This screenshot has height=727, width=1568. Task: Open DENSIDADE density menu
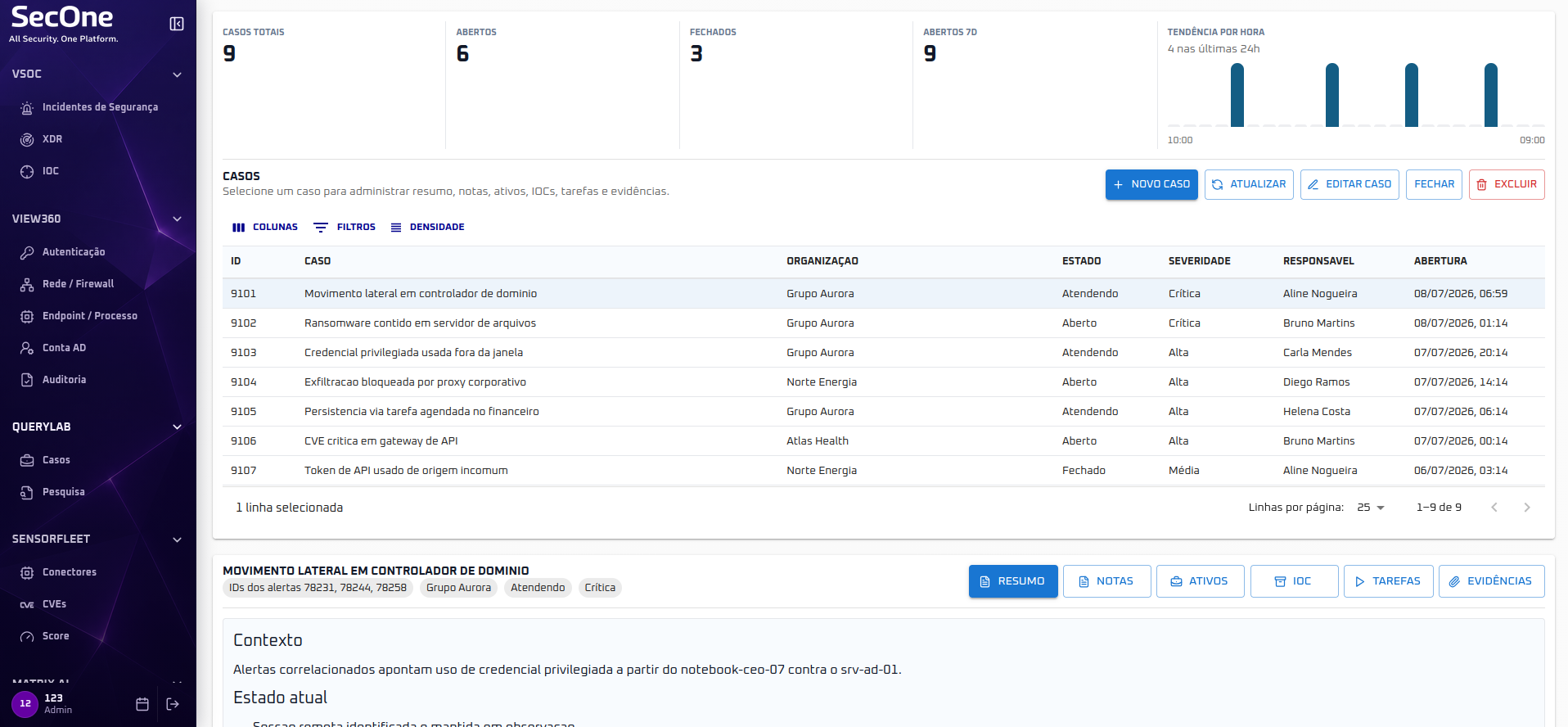pyautogui.click(x=427, y=228)
